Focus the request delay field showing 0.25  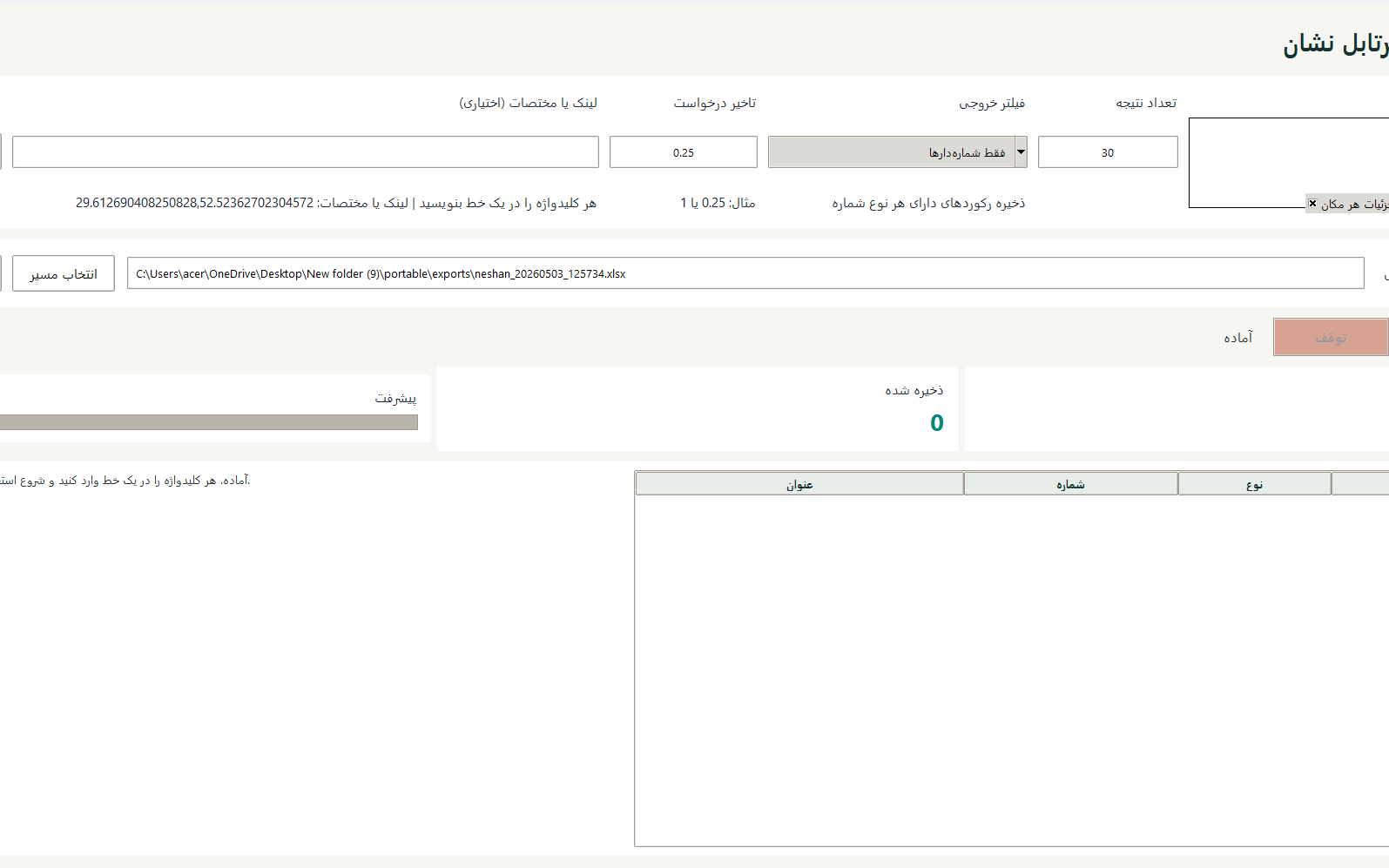click(684, 152)
